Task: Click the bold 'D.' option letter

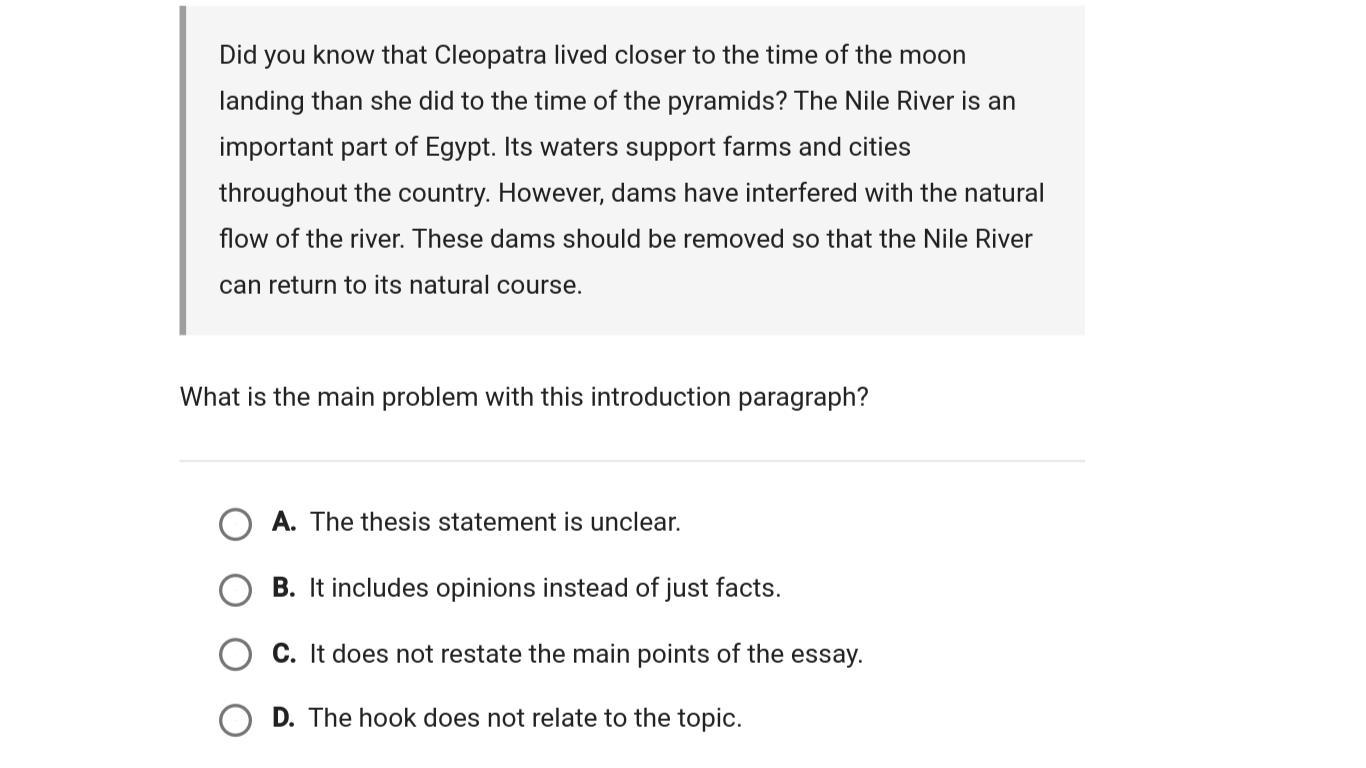Action: [284, 718]
